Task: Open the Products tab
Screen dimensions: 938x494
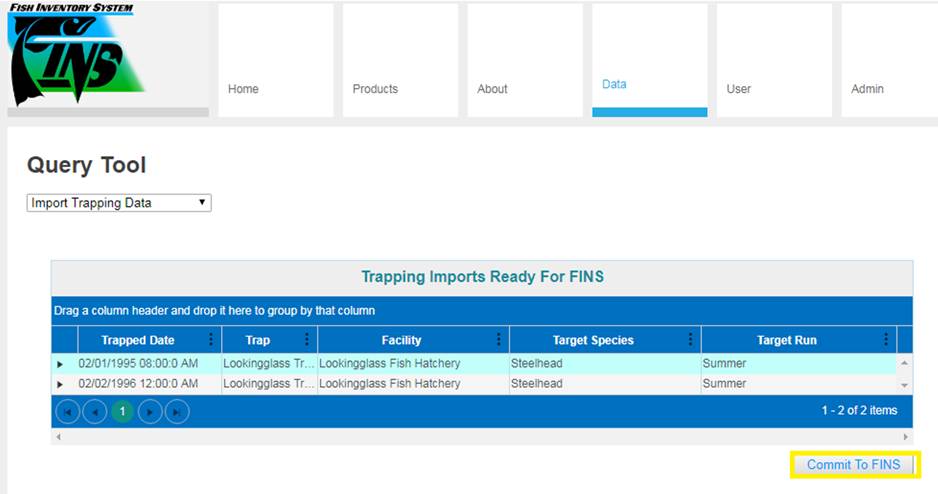Action: [375, 89]
